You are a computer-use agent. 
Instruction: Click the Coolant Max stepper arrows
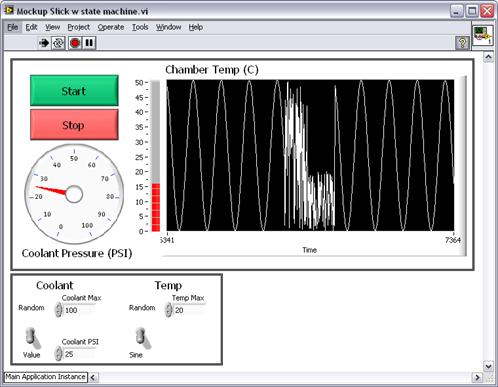click(58, 310)
